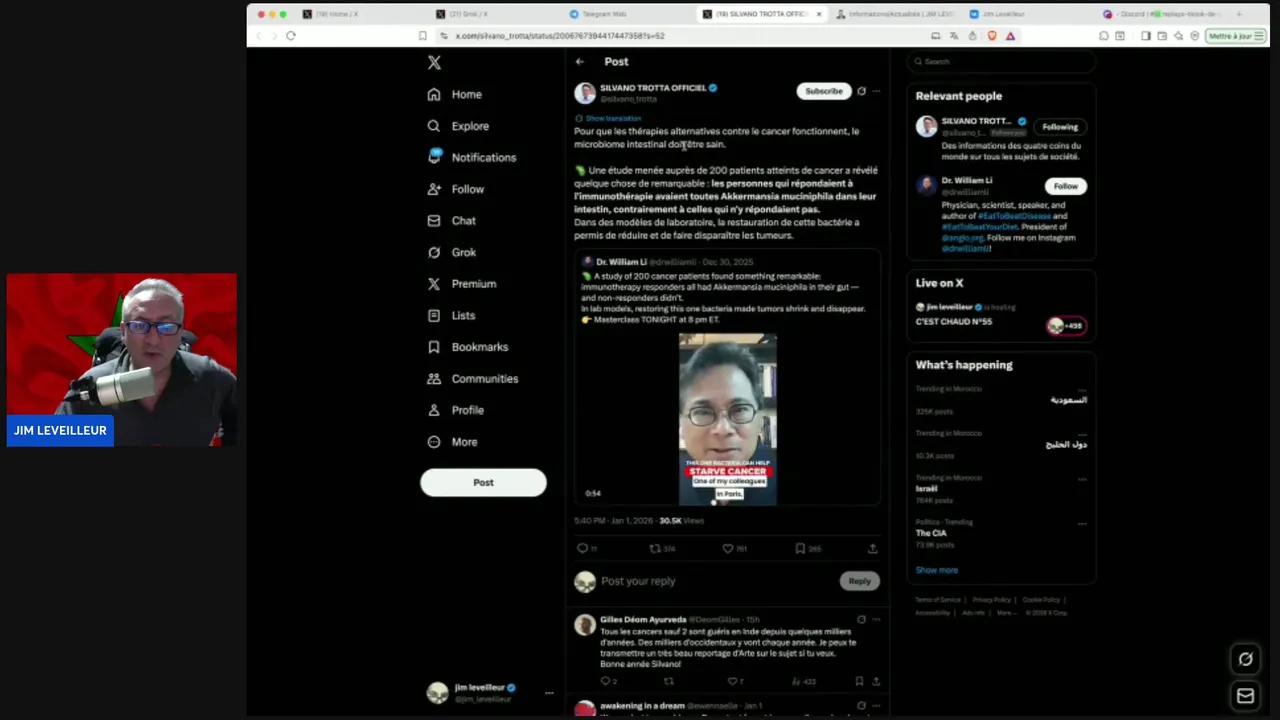Switch to the Jim Leveilleur browser tab
The width and height of the screenshot is (1280, 720).
coord(1003,14)
